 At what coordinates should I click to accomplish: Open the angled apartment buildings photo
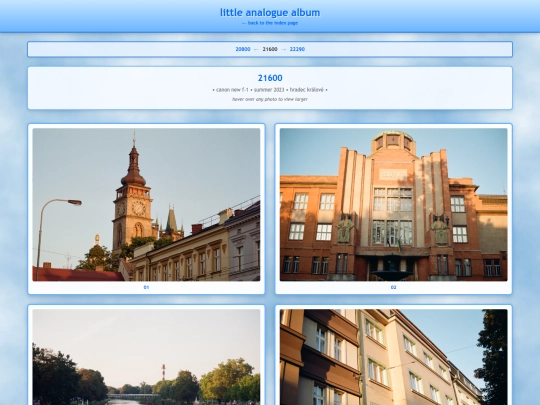pyautogui.click(x=394, y=357)
